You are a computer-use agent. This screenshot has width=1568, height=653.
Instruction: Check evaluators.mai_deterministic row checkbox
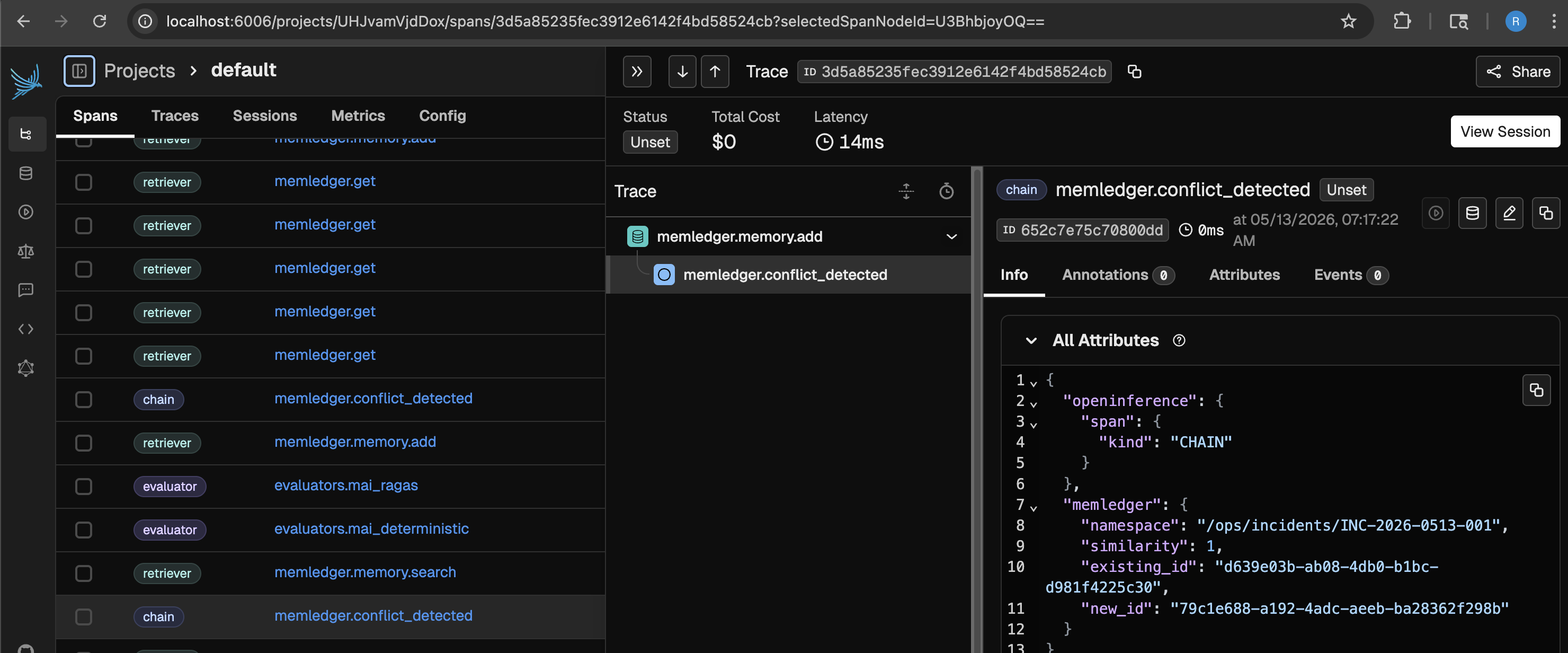pyautogui.click(x=83, y=530)
